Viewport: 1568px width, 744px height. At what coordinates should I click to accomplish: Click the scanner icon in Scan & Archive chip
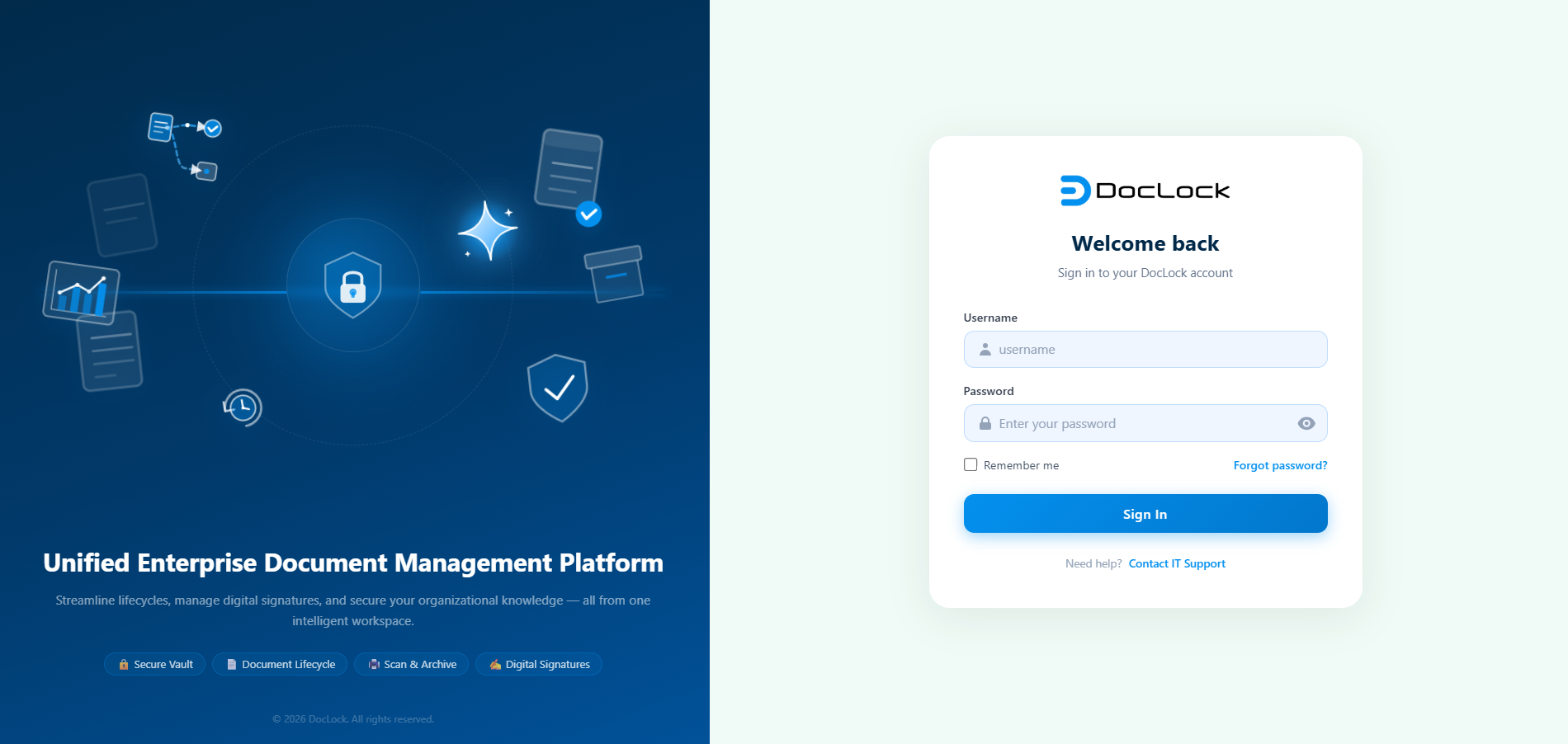click(374, 664)
